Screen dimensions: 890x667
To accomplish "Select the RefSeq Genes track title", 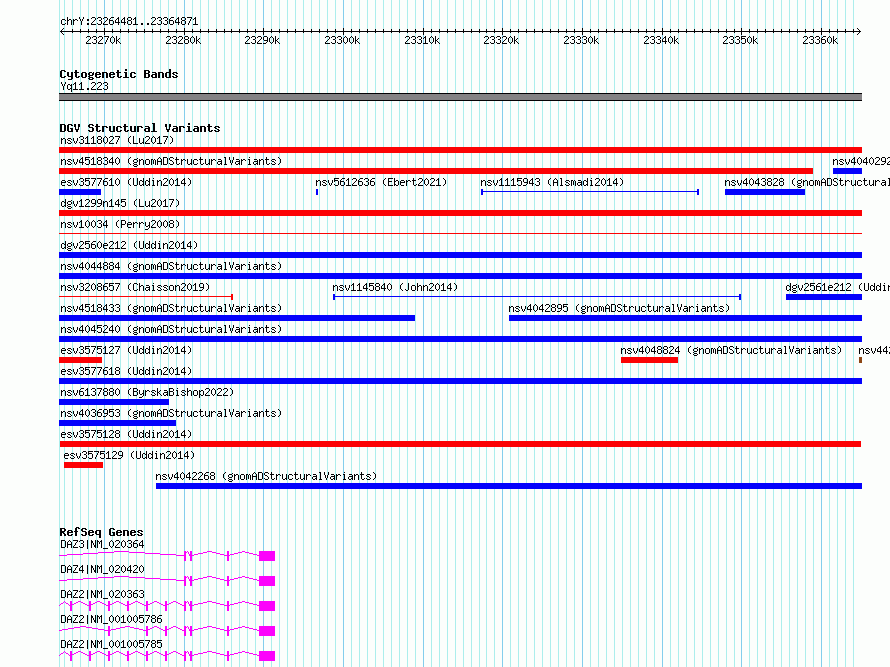I will point(102,532).
